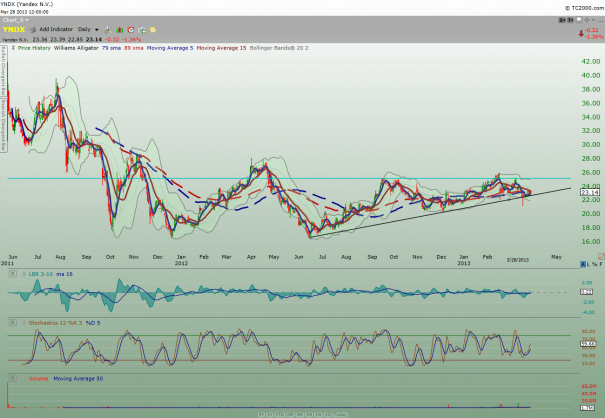Click the 79 sma indicator label
The image size is (605, 418).
tap(111, 48)
